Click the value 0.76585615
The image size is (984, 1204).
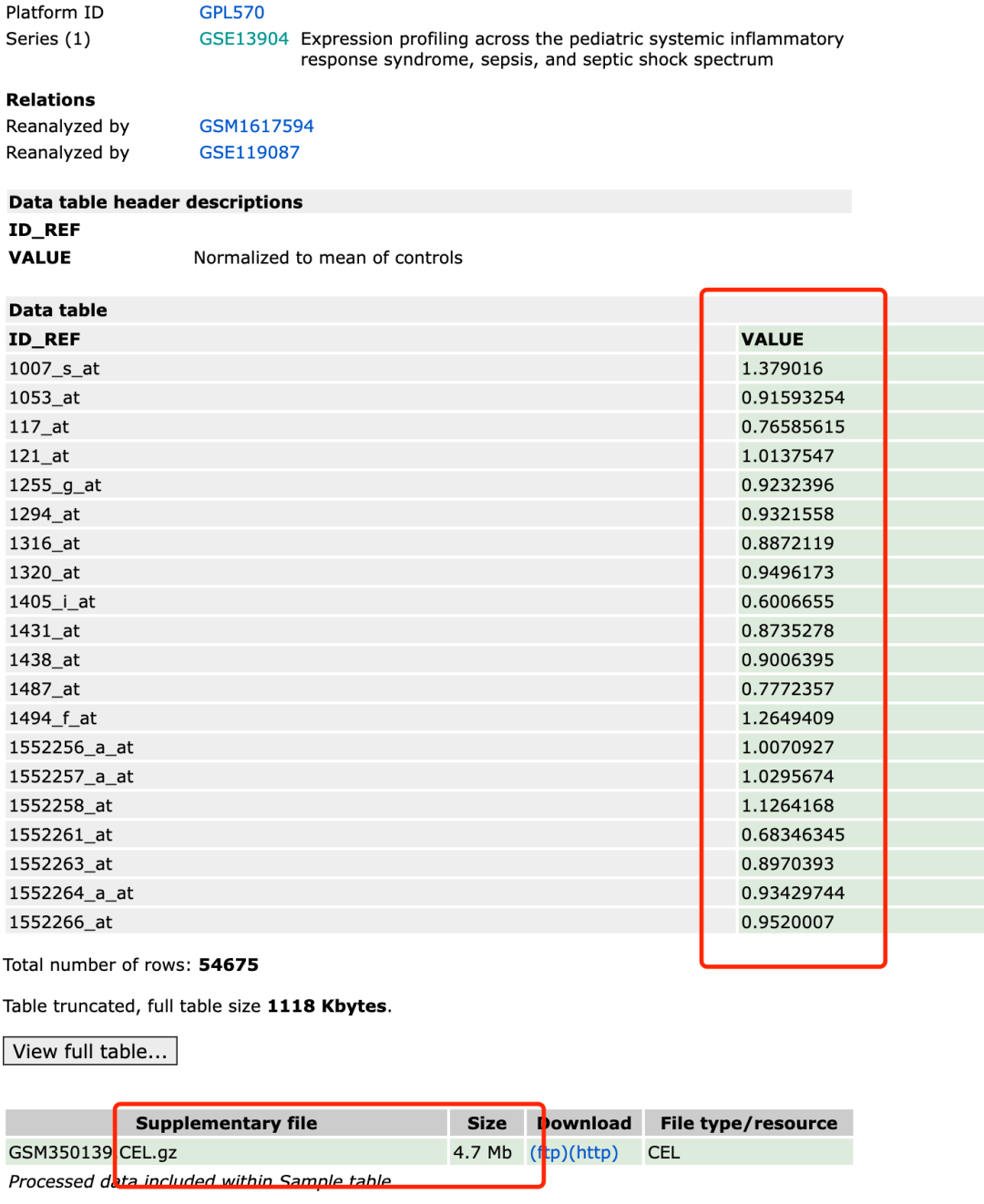click(x=794, y=427)
